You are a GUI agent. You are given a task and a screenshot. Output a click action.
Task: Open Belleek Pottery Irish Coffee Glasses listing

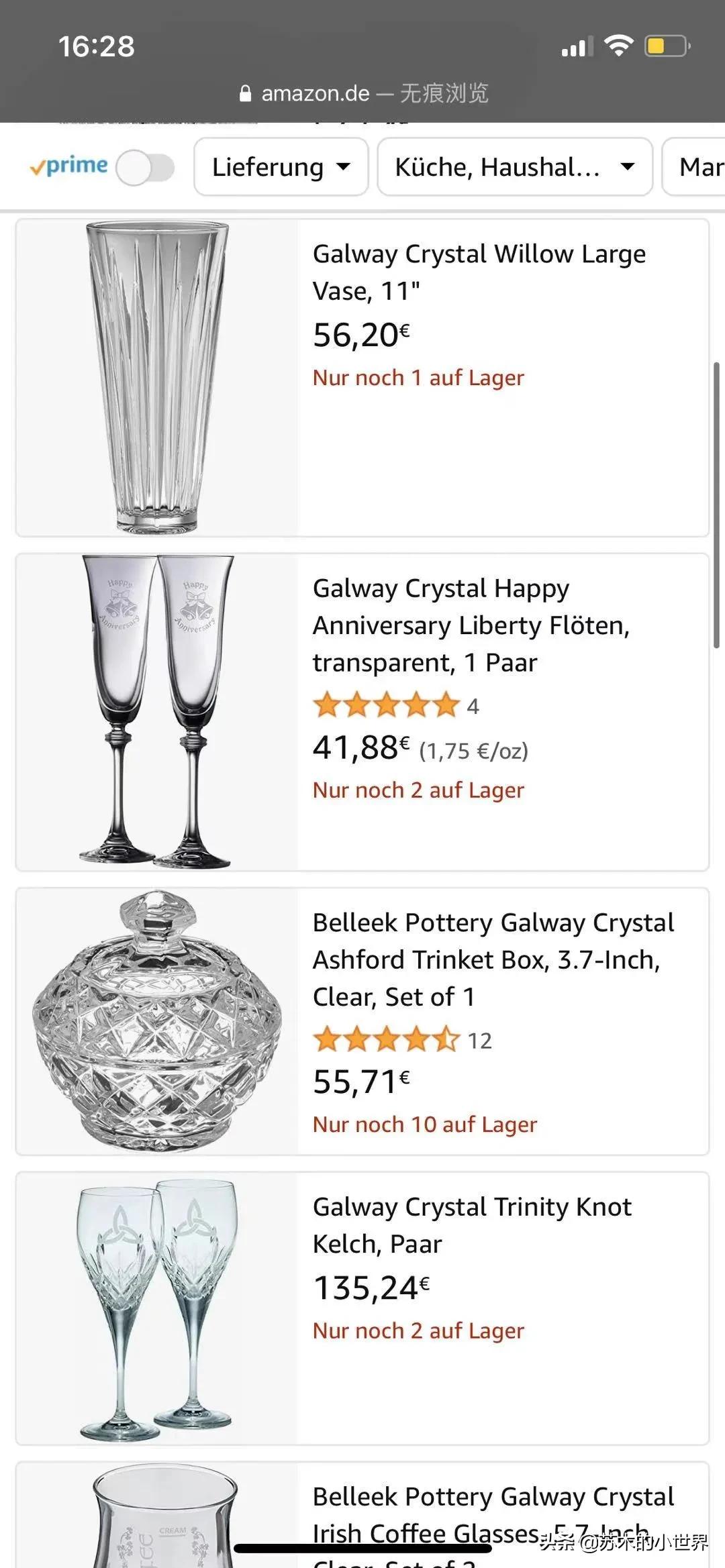[x=493, y=1514]
